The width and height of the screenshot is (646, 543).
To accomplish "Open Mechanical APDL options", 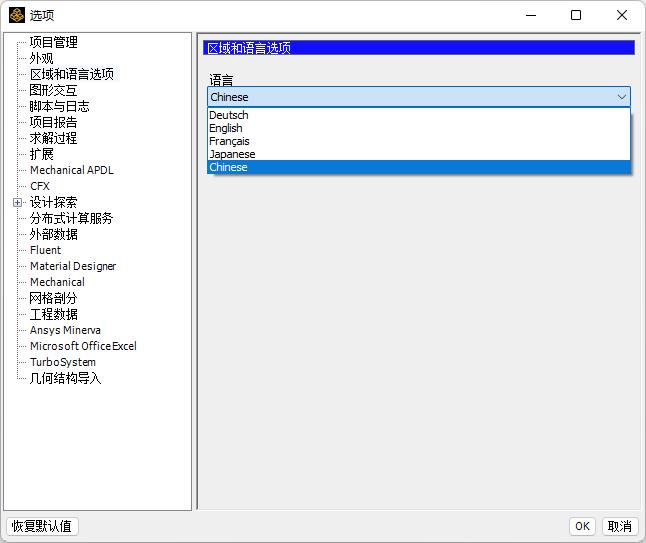I will point(72,170).
